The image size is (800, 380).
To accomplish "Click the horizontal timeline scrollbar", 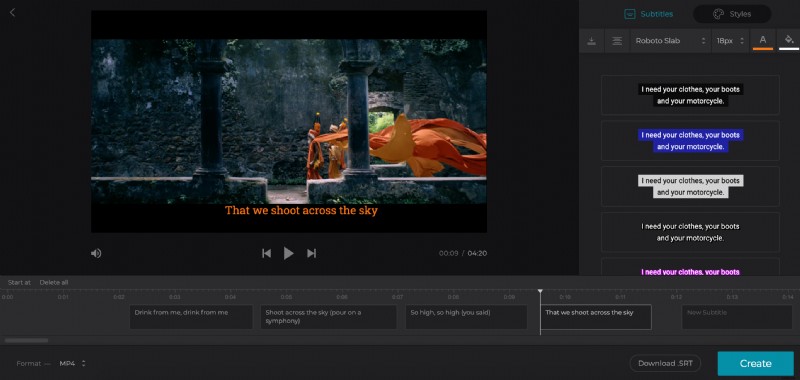I will (x=27, y=340).
